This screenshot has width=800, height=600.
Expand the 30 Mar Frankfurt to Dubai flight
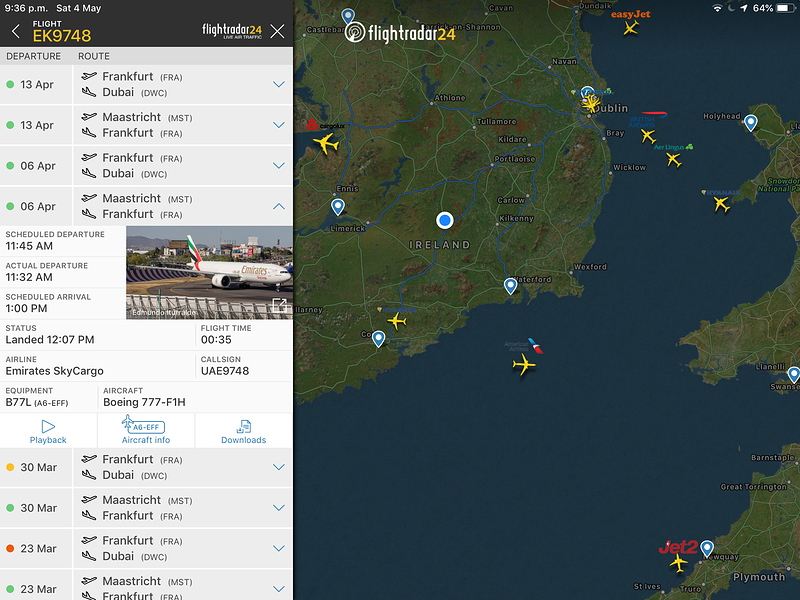tap(279, 467)
